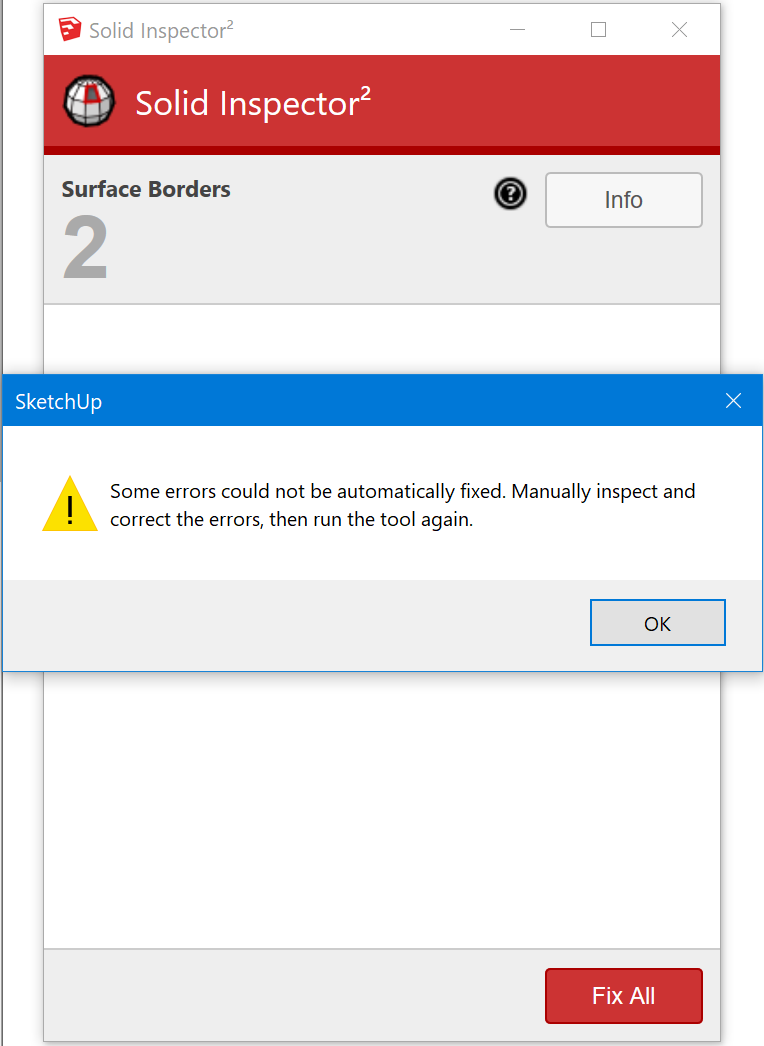Select the Surface Borders heading
Screen dimensions: 764x1046
pos(146,189)
